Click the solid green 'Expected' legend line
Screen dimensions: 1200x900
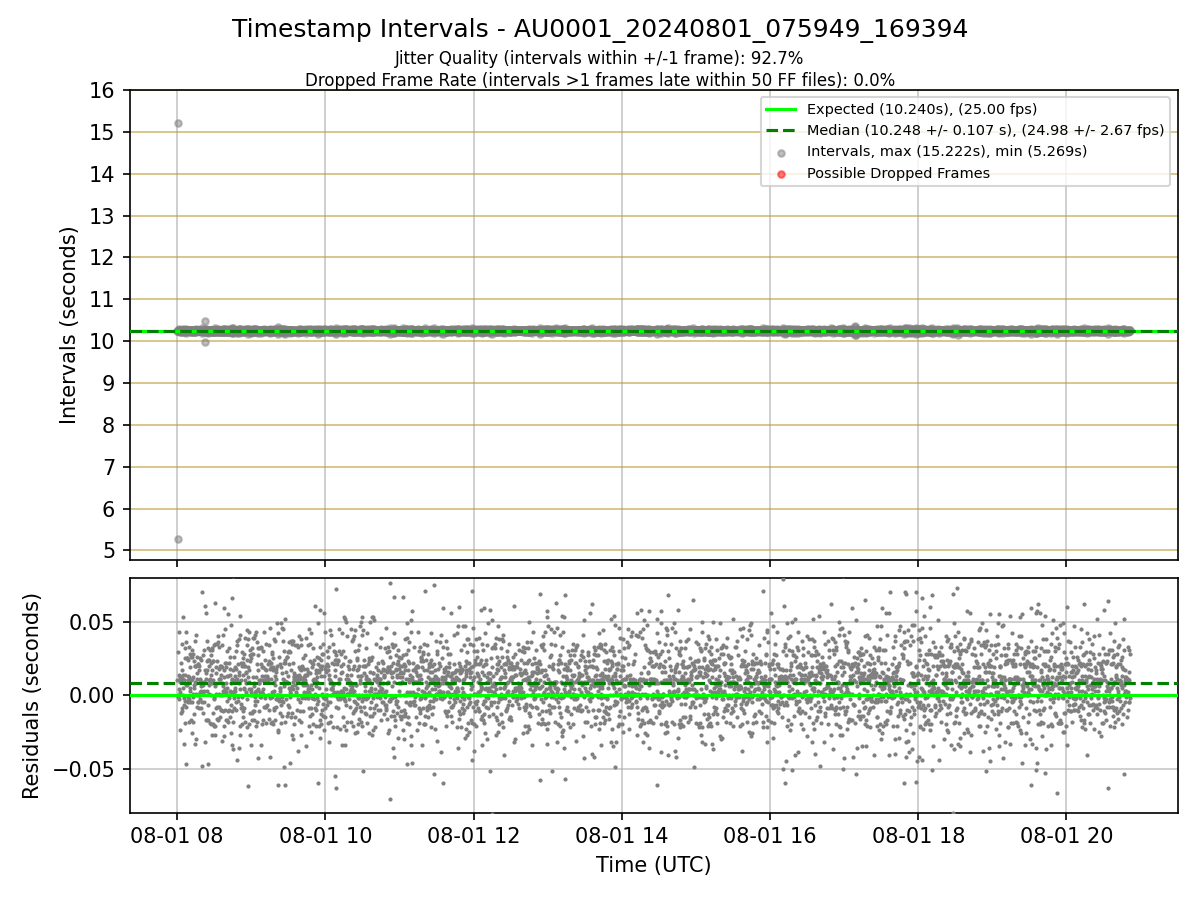pyautogui.click(x=782, y=109)
